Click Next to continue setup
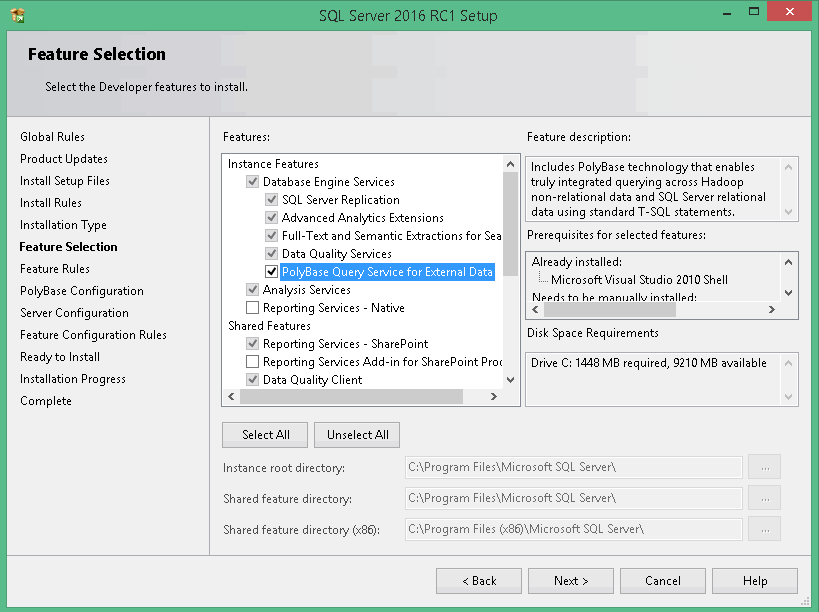Image resolution: width=819 pixels, height=612 pixels. click(x=570, y=581)
